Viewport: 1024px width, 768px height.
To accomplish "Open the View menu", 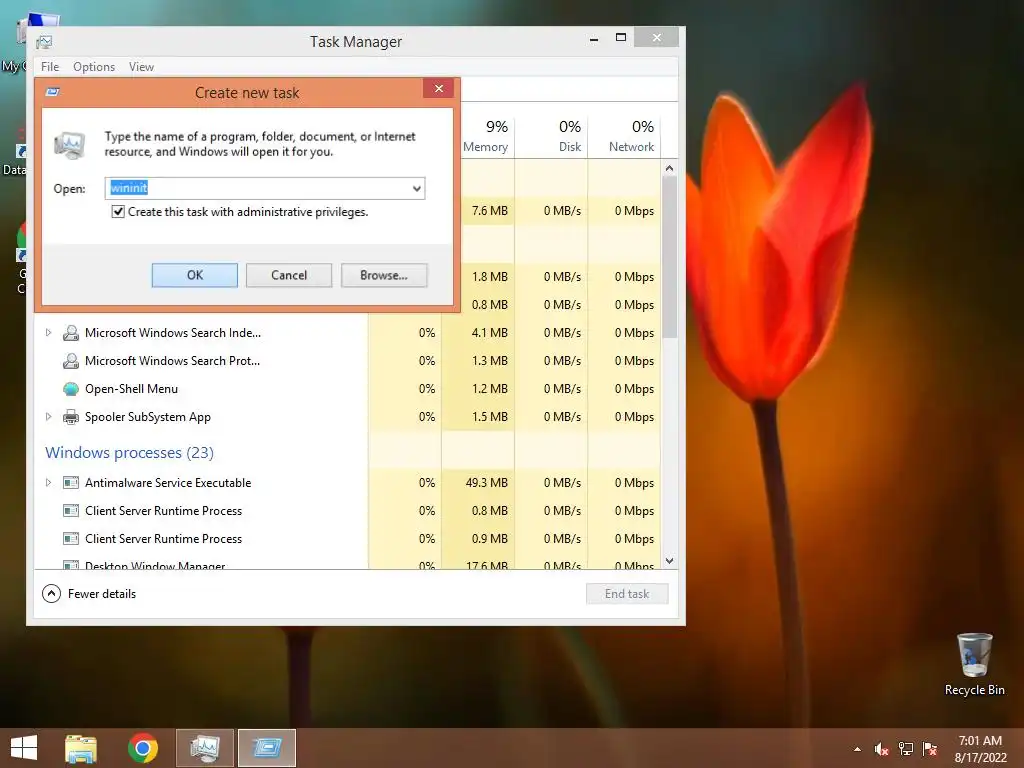I will pos(141,67).
